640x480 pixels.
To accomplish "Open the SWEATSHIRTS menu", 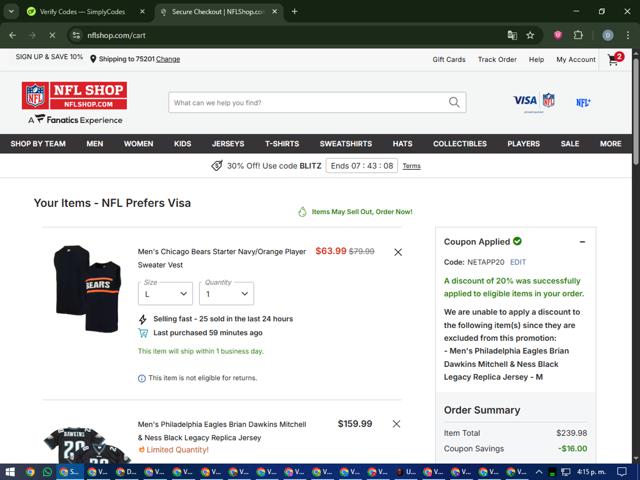I will pos(346,144).
